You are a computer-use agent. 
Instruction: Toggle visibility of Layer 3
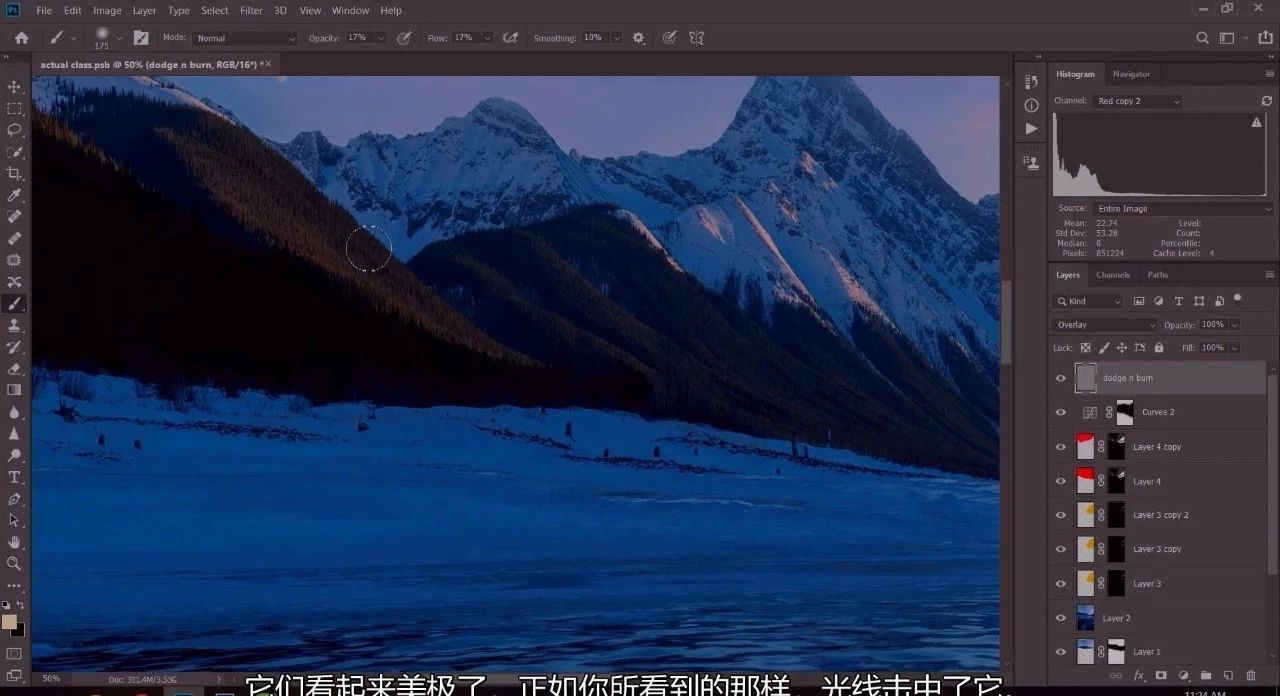pyautogui.click(x=1061, y=583)
